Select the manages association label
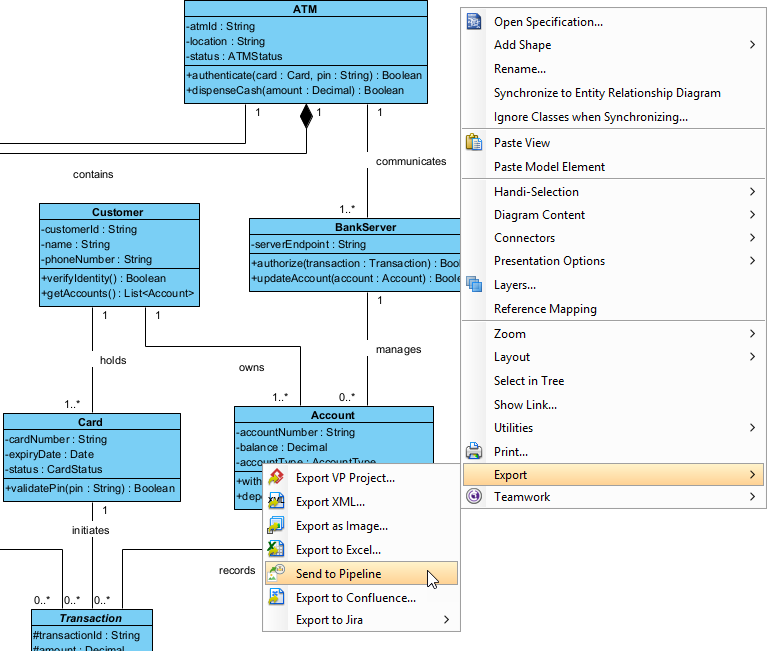Viewport: 767px width, 651px height. pyautogui.click(x=399, y=349)
